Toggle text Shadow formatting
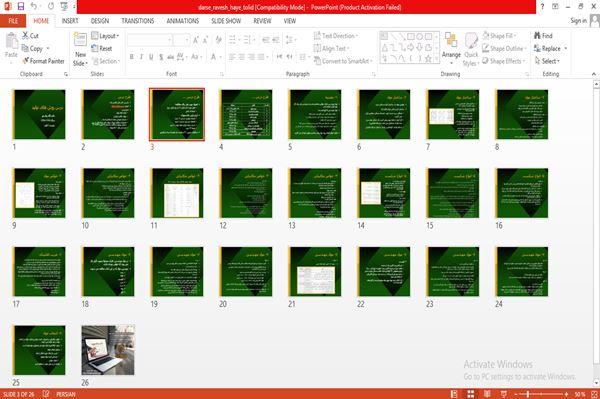 tap(161, 57)
